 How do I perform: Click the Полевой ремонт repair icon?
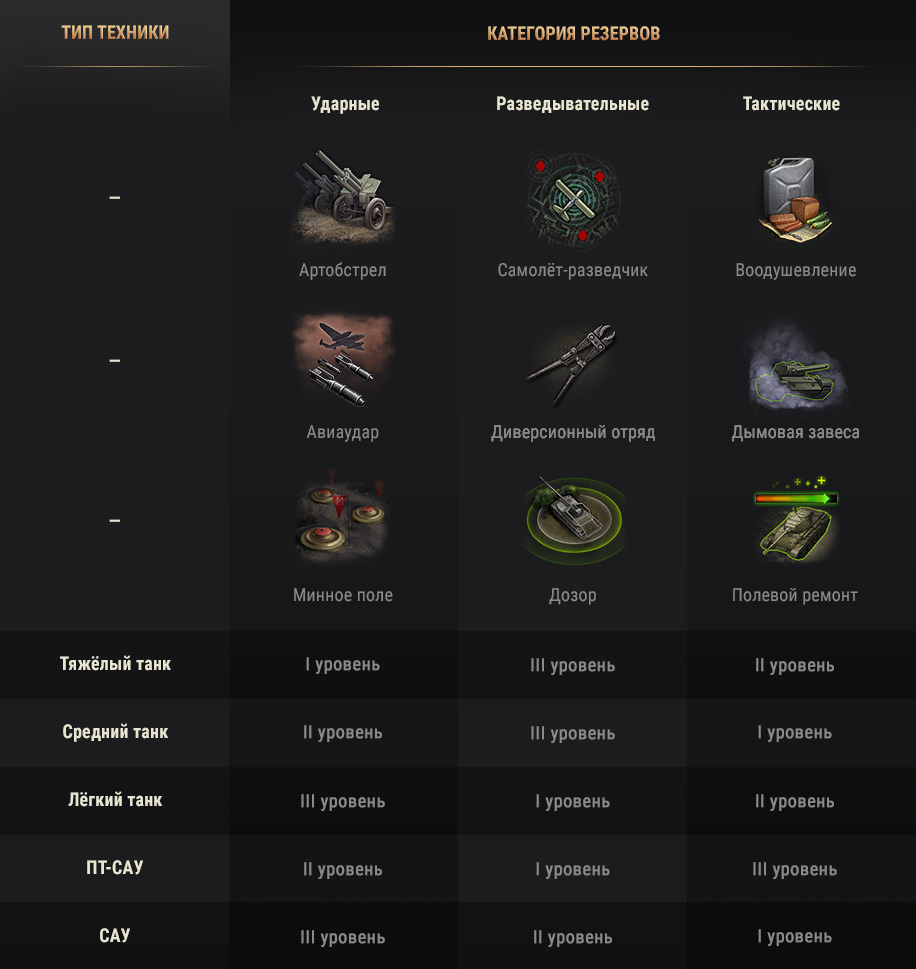(796, 518)
